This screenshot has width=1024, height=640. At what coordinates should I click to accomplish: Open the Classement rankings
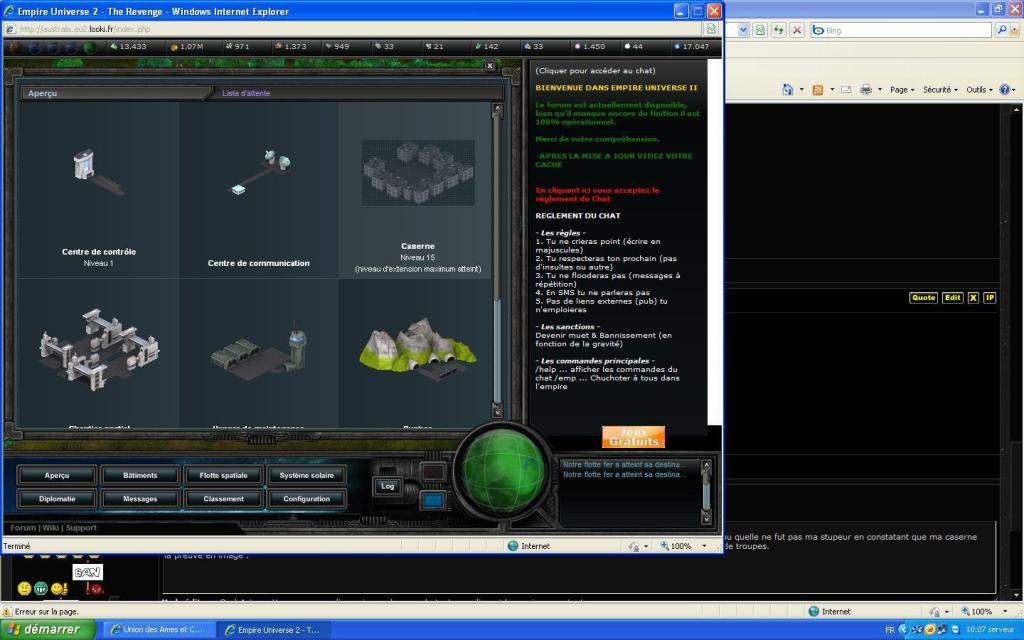pyautogui.click(x=223, y=499)
